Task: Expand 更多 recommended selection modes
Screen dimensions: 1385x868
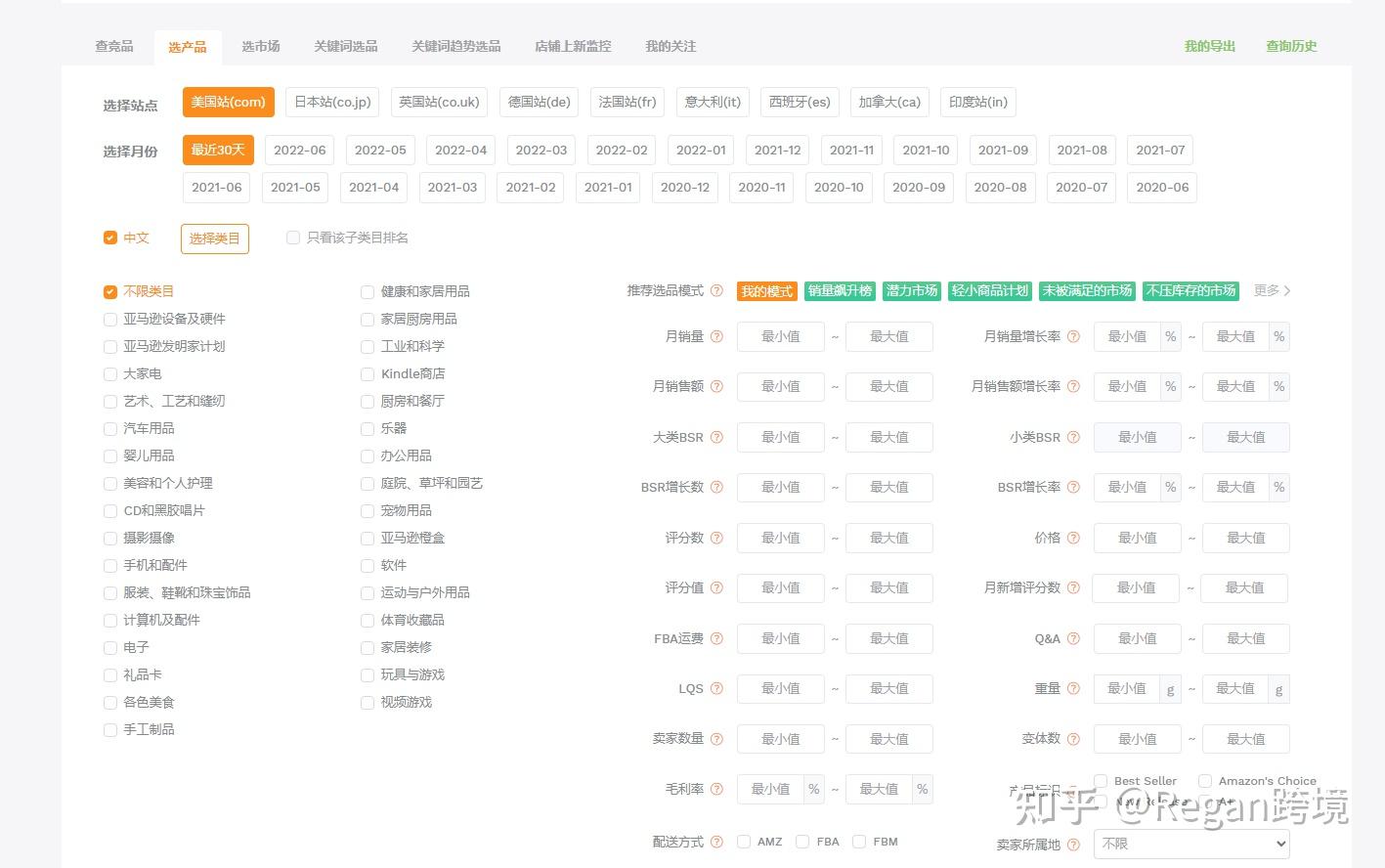Action: (1273, 290)
